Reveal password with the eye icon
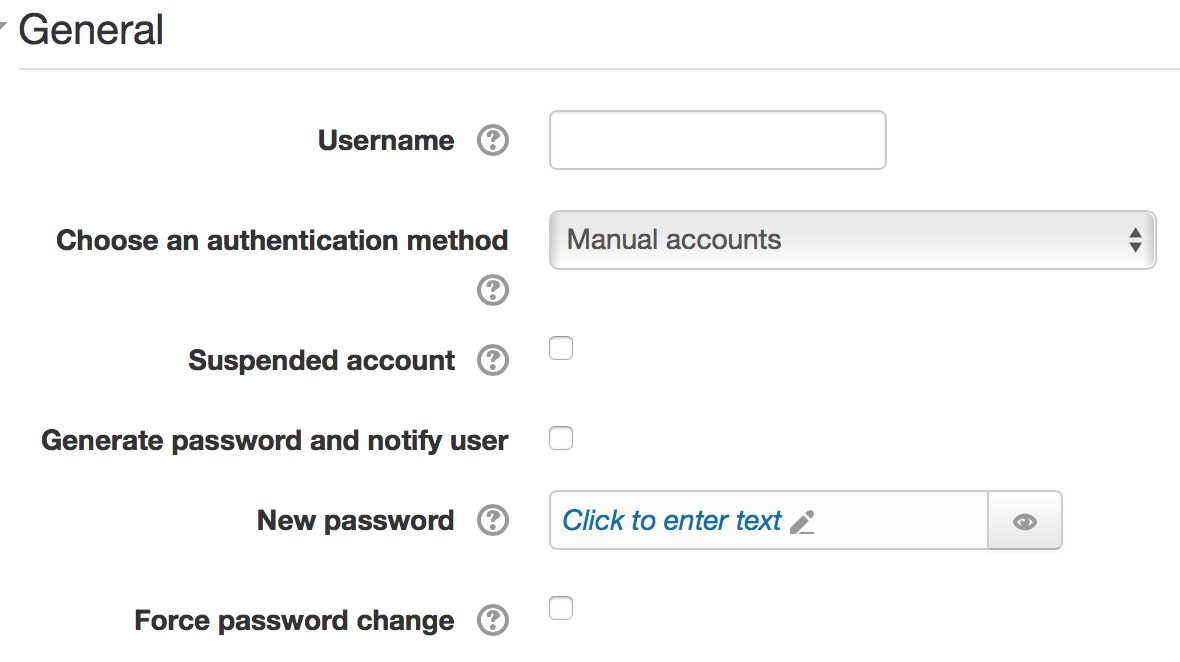1180x662 pixels. click(1025, 521)
